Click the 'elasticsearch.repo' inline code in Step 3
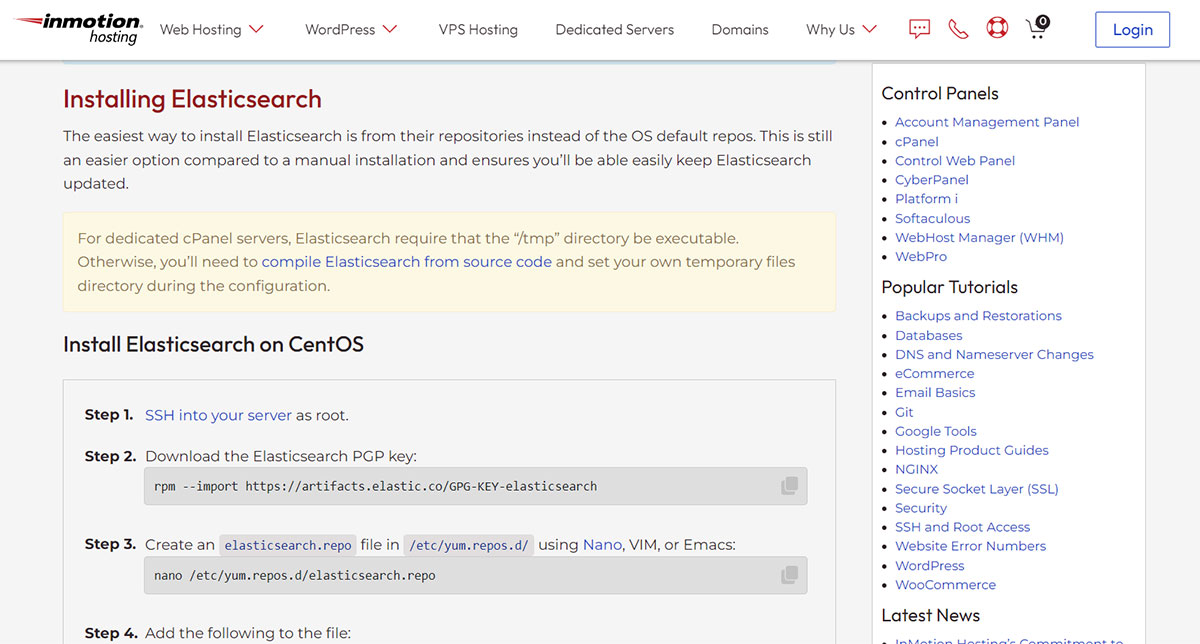Screen dimensions: 1200x644 (288, 546)
